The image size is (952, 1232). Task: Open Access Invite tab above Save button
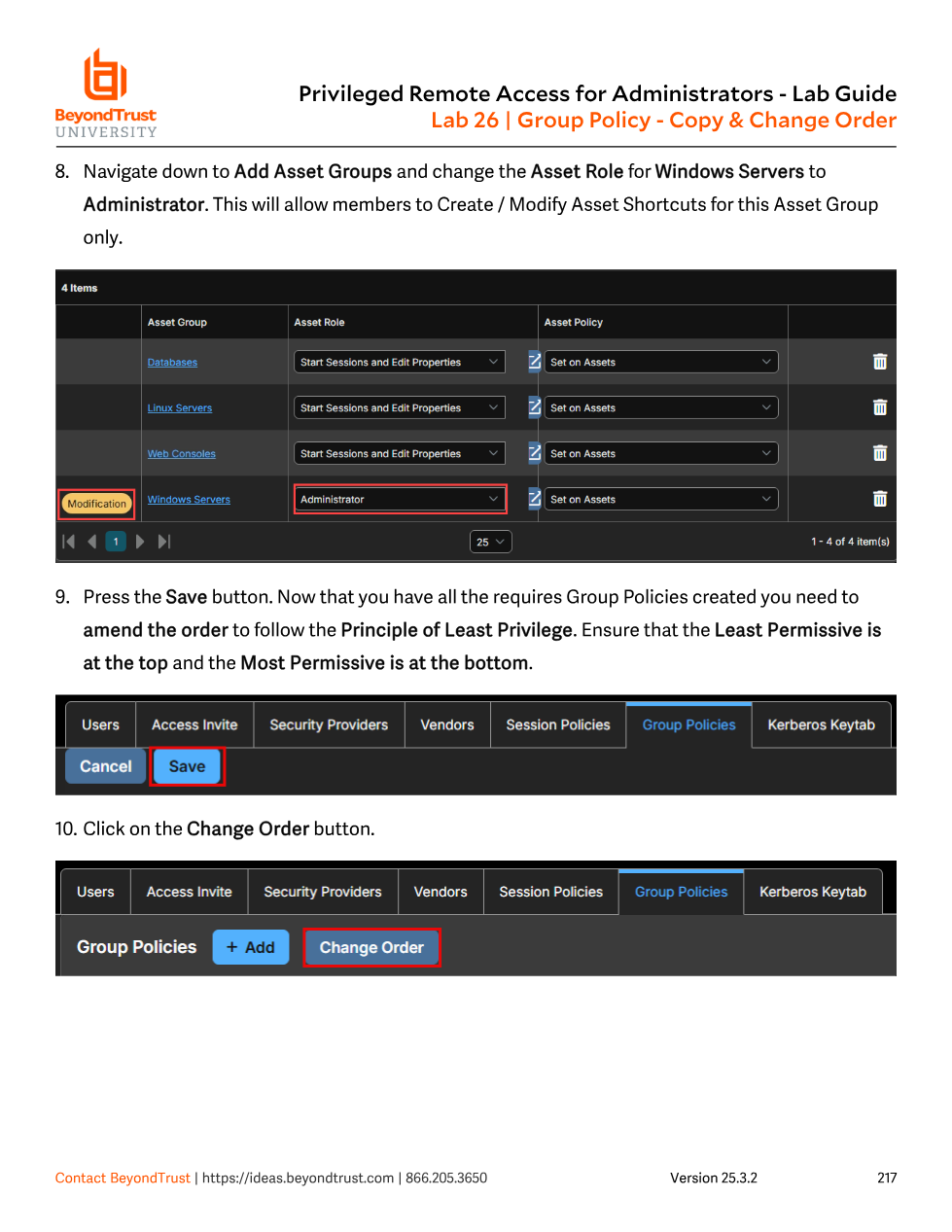pos(194,725)
